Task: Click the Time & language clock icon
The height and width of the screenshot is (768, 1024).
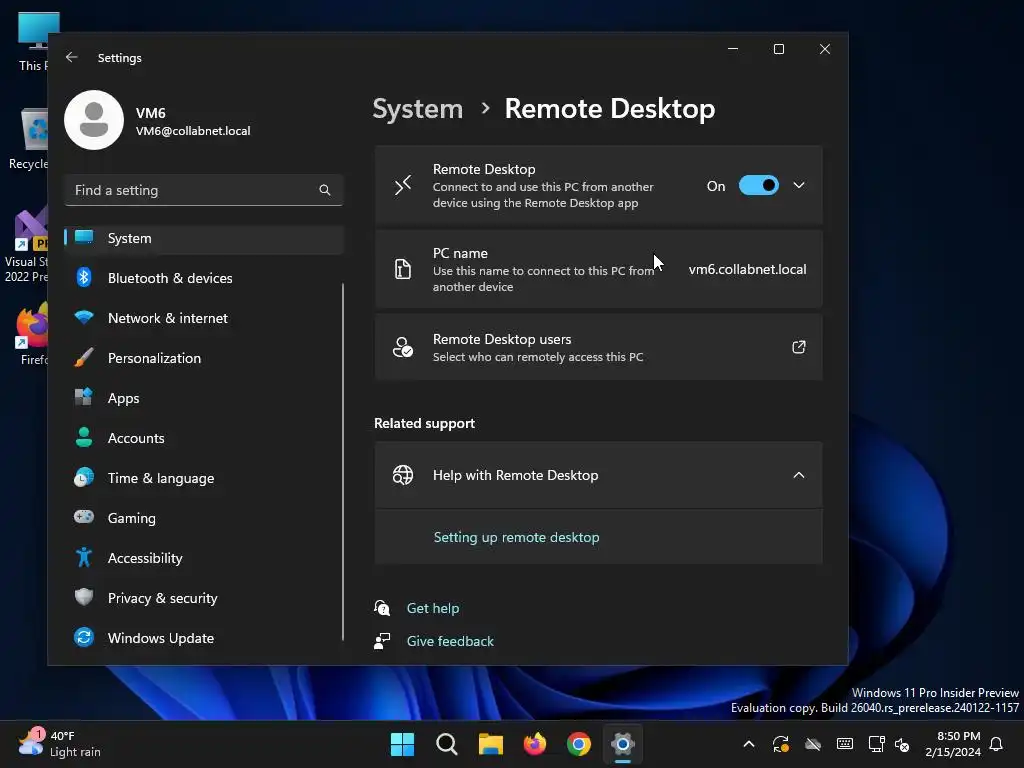Action: click(x=84, y=477)
